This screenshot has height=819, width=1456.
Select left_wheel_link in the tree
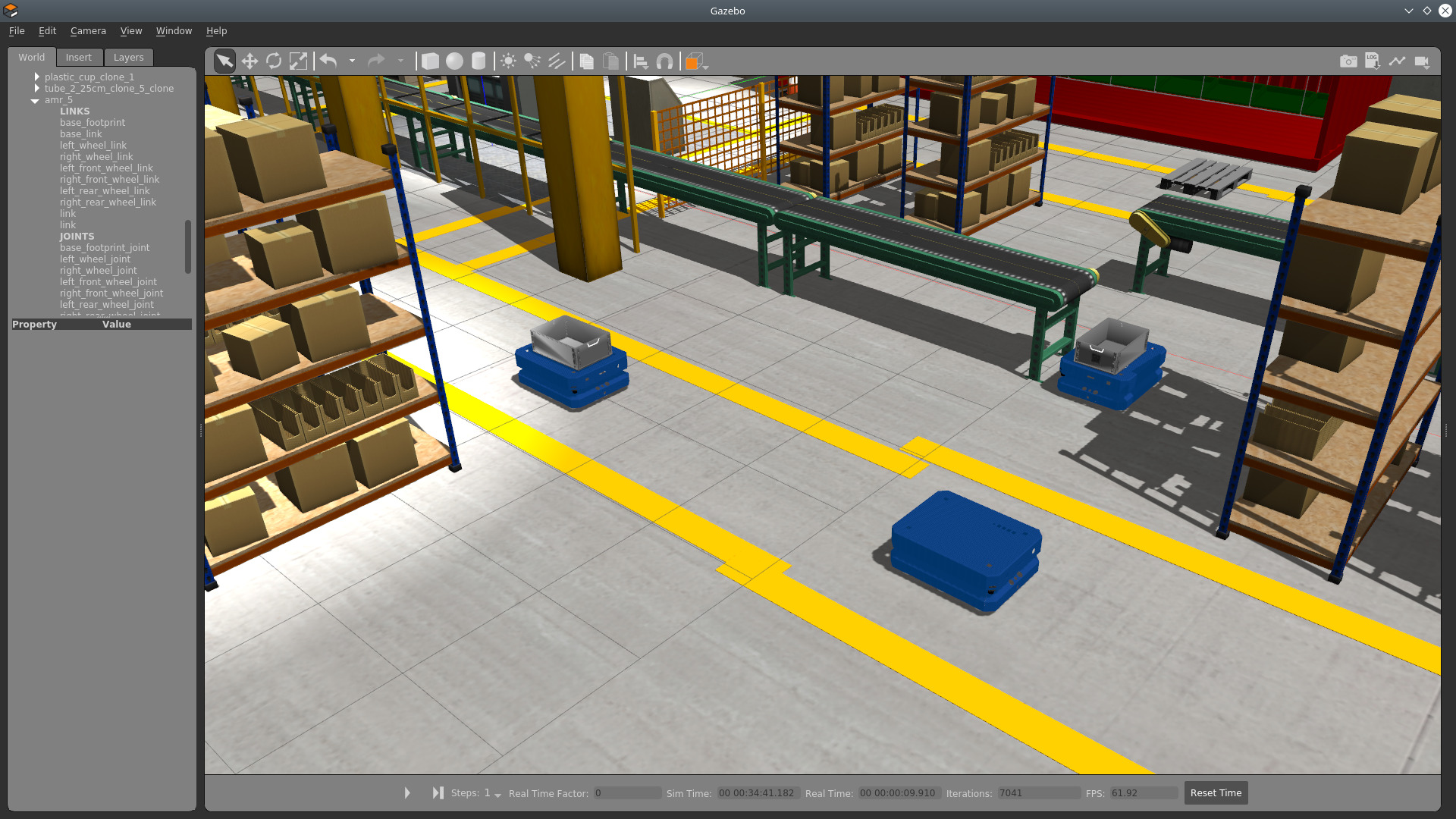[93, 146]
